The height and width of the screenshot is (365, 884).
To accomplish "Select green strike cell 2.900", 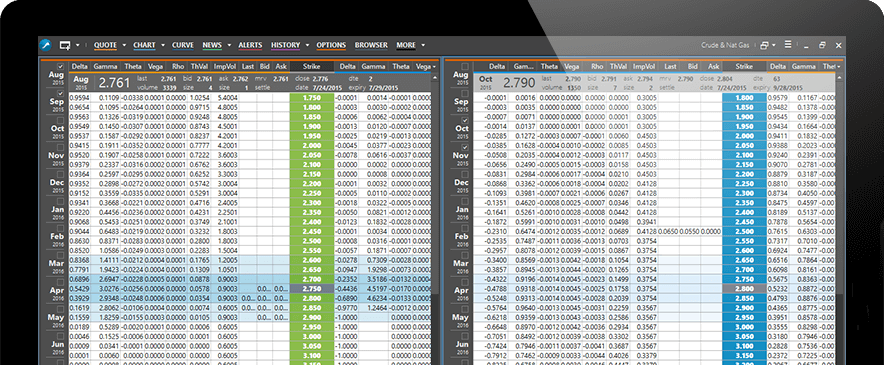I will [311, 317].
